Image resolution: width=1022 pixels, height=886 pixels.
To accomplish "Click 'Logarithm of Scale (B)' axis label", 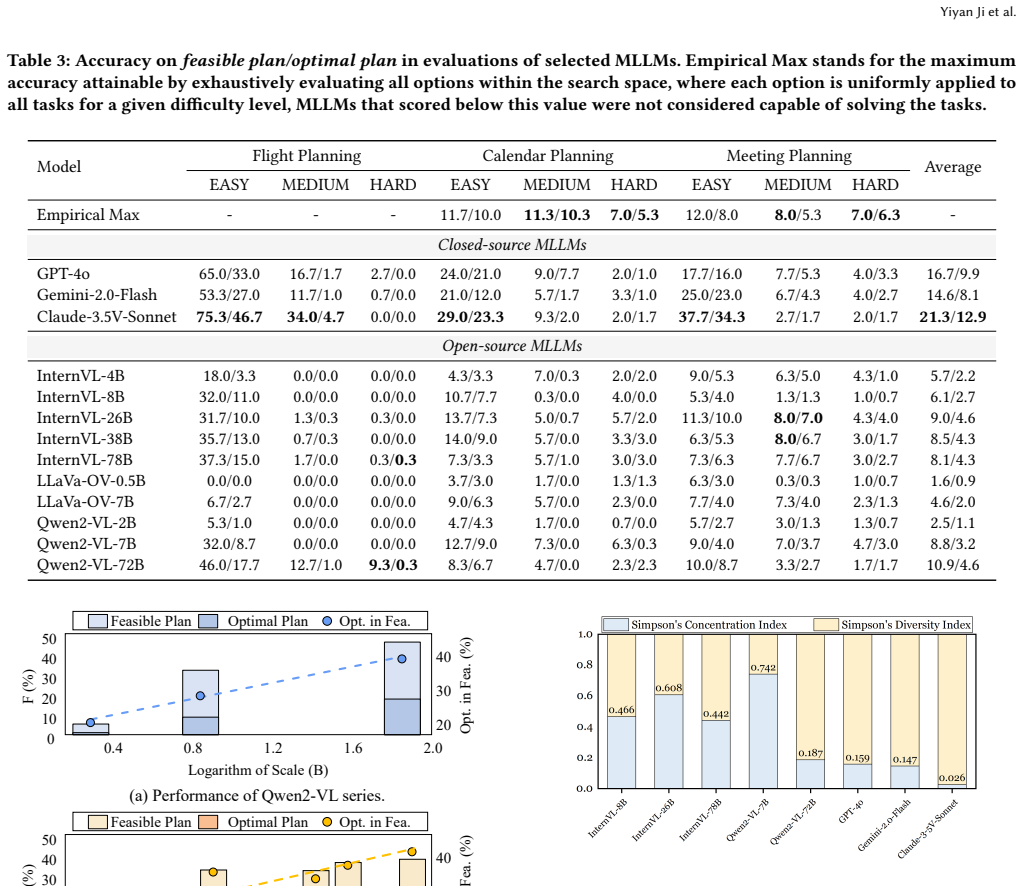I will 258,771.
